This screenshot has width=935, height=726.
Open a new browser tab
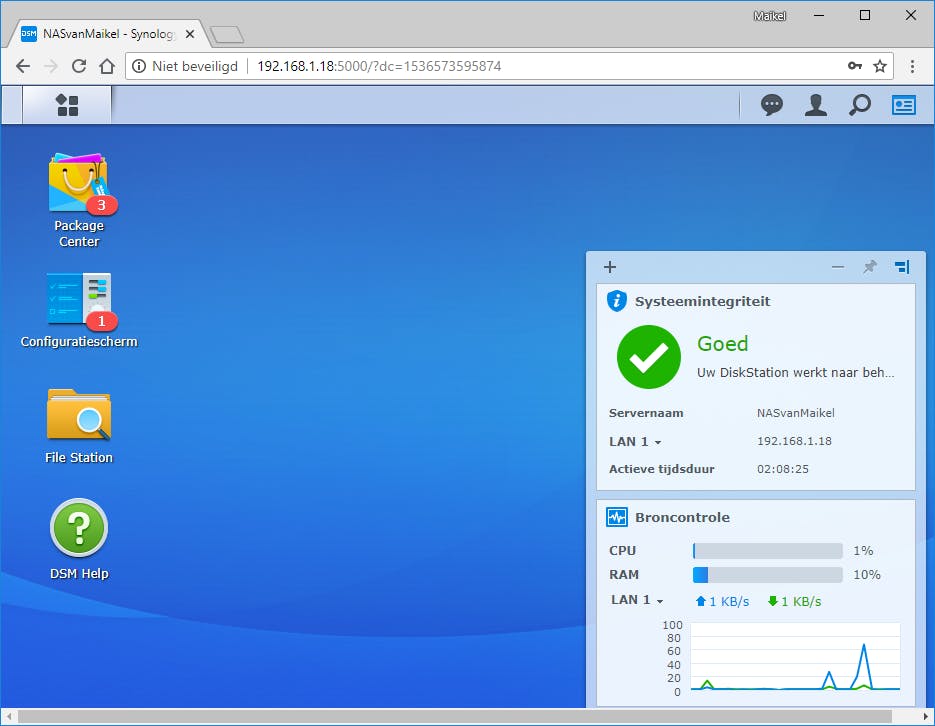coord(227,35)
